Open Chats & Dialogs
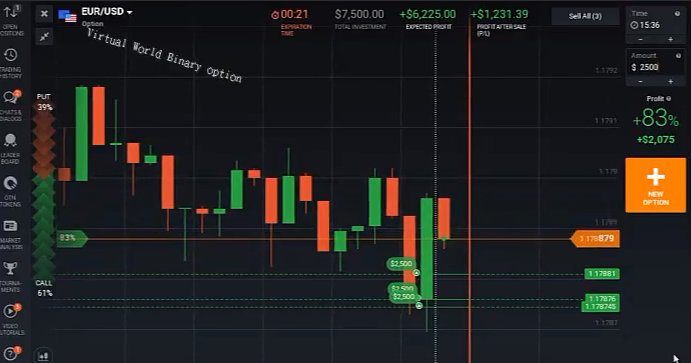Image resolution: width=691 pixels, height=363 pixels. pos(11,106)
